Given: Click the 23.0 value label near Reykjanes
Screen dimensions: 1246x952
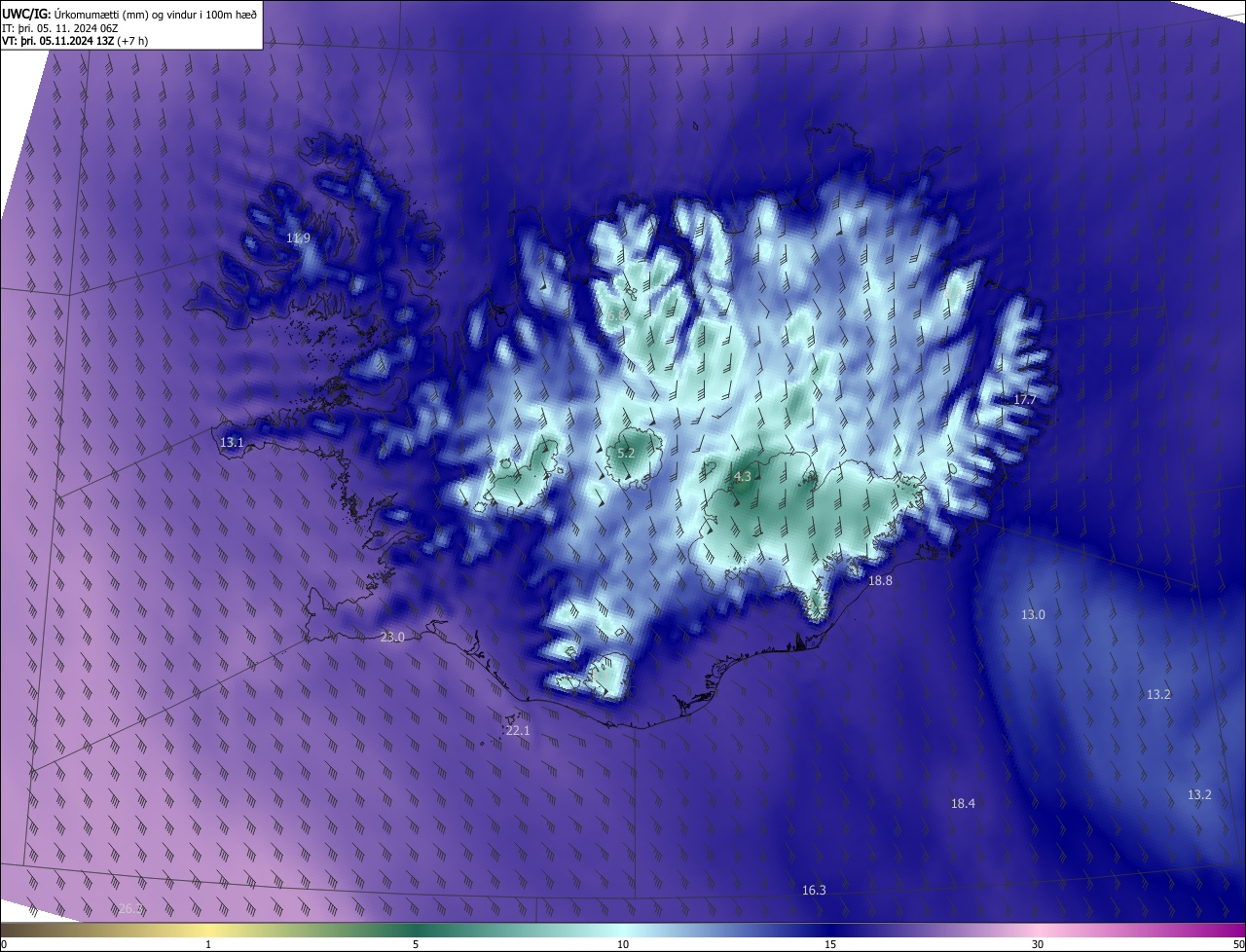Looking at the screenshot, I should (x=392, y=638).
